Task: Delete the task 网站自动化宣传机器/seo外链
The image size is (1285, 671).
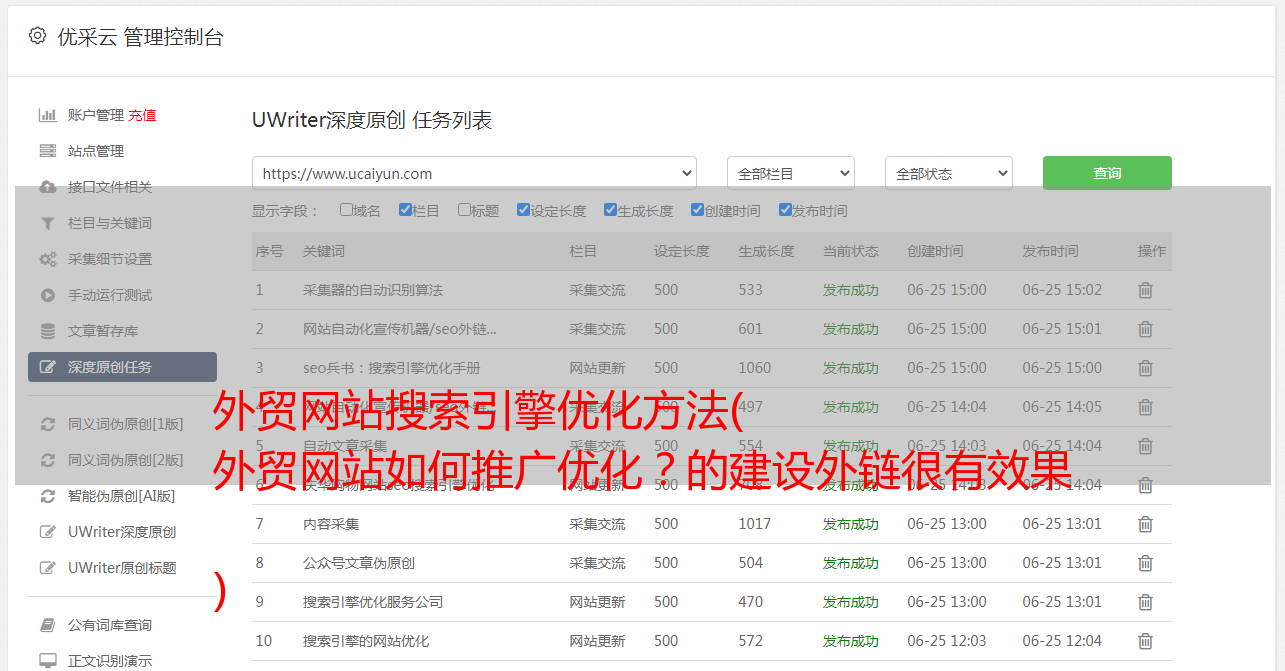Action: tap(1146, 329)
